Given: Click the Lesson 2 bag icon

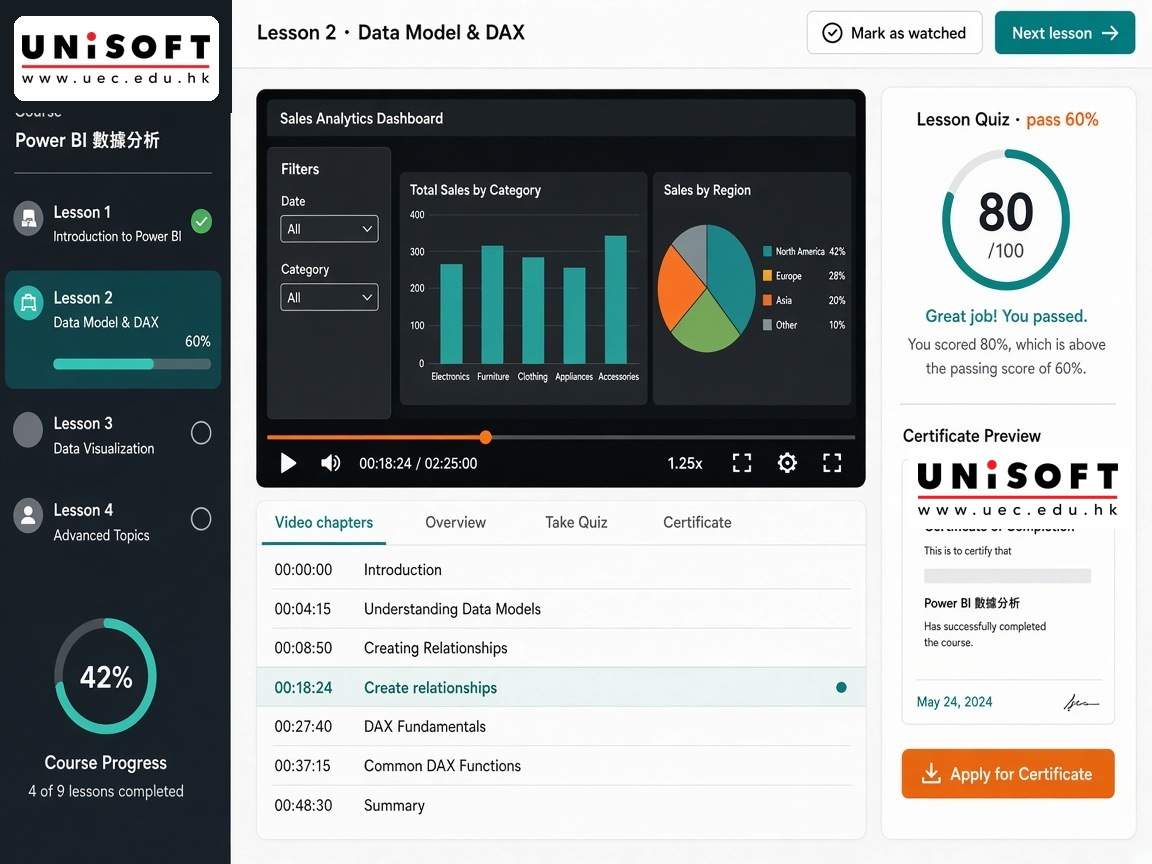Looking at the screenshot, I should click(29, 302).
